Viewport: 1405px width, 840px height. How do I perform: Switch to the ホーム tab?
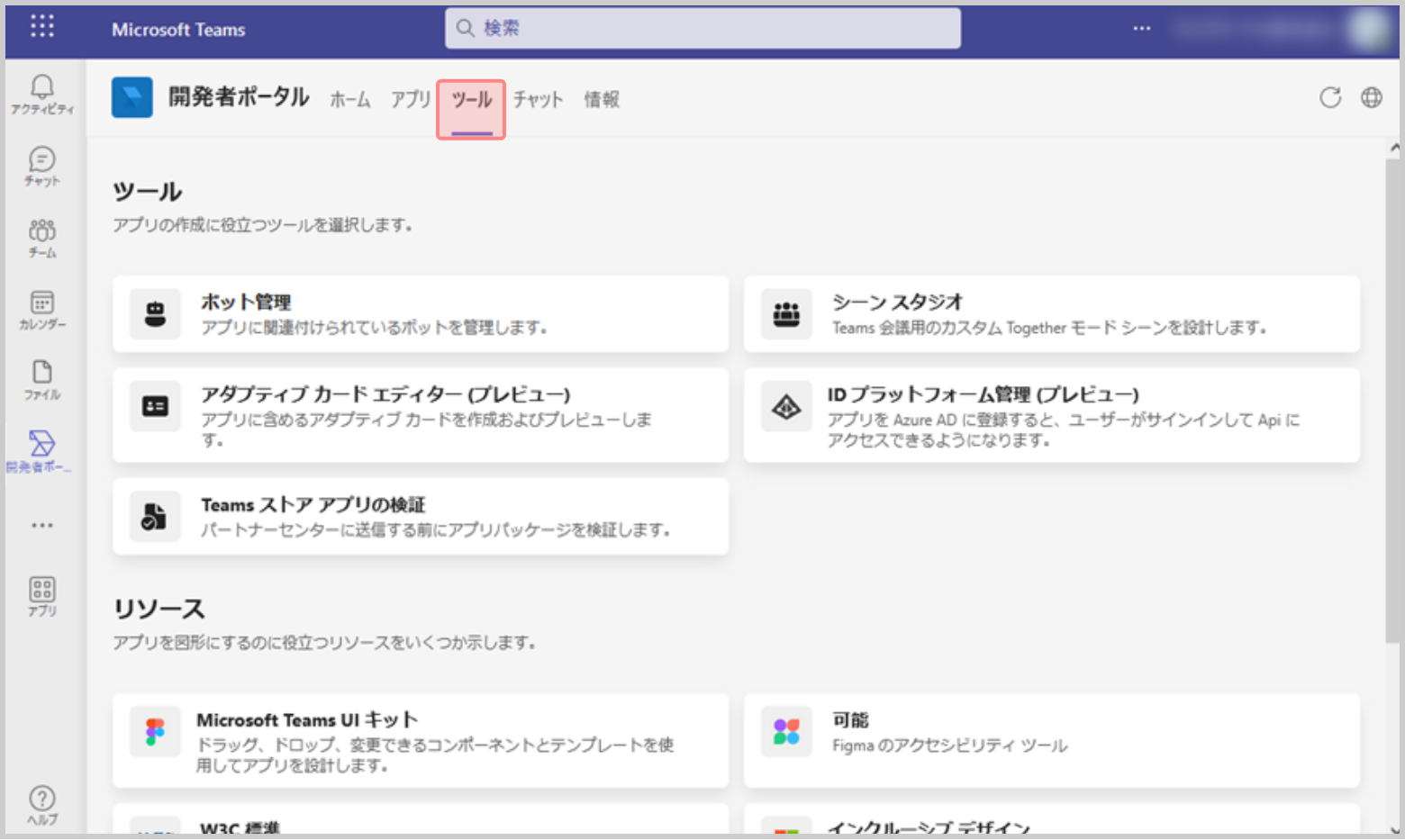350,99
